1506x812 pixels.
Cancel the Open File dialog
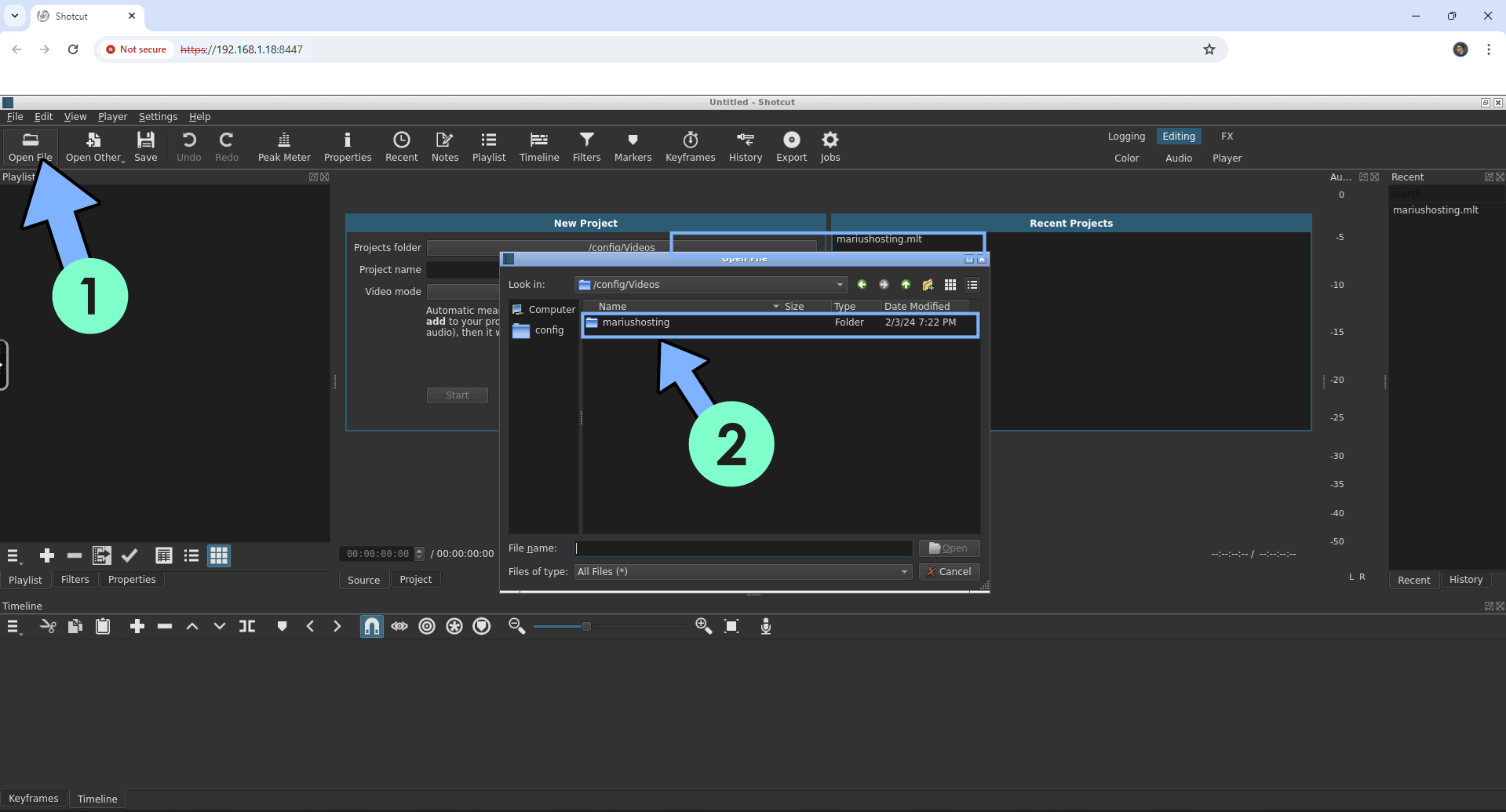(949, 571)
